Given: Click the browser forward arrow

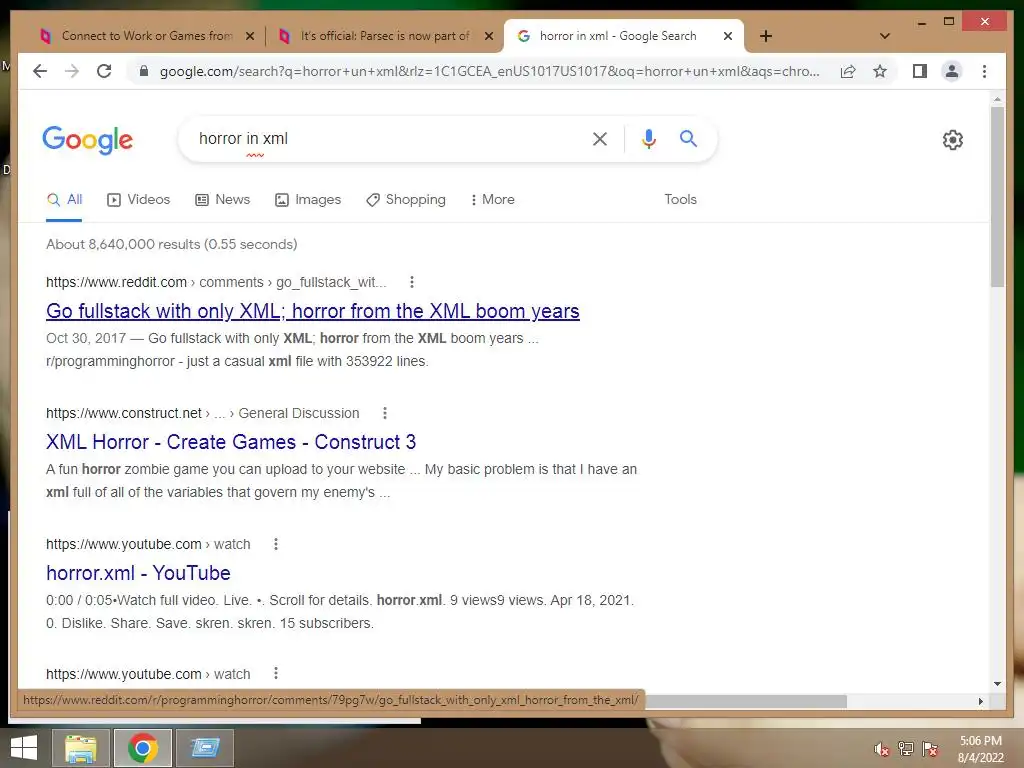Looking at the screenshot, I should (x=72, y=71).
